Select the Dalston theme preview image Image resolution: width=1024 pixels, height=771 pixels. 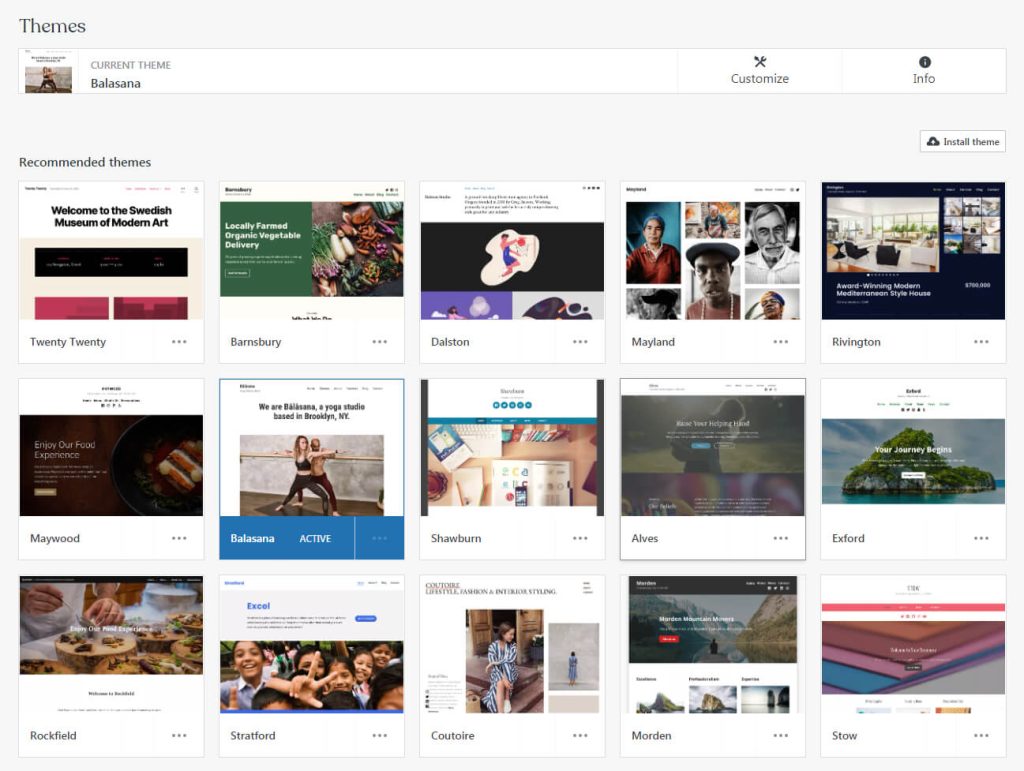[512, 250]
